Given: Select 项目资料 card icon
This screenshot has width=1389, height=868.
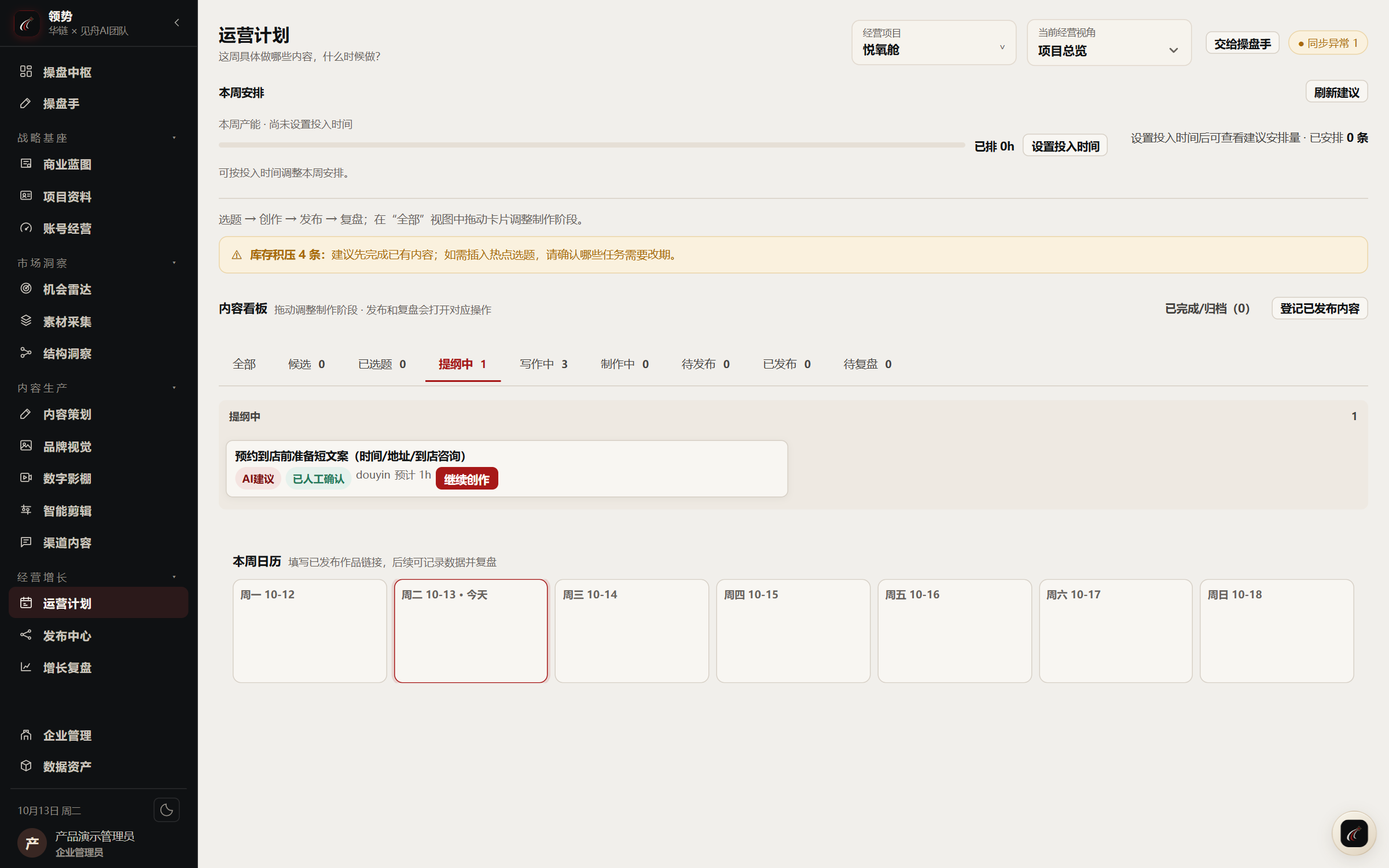Looking at the screenshot, I should click(x=26, y=196).
